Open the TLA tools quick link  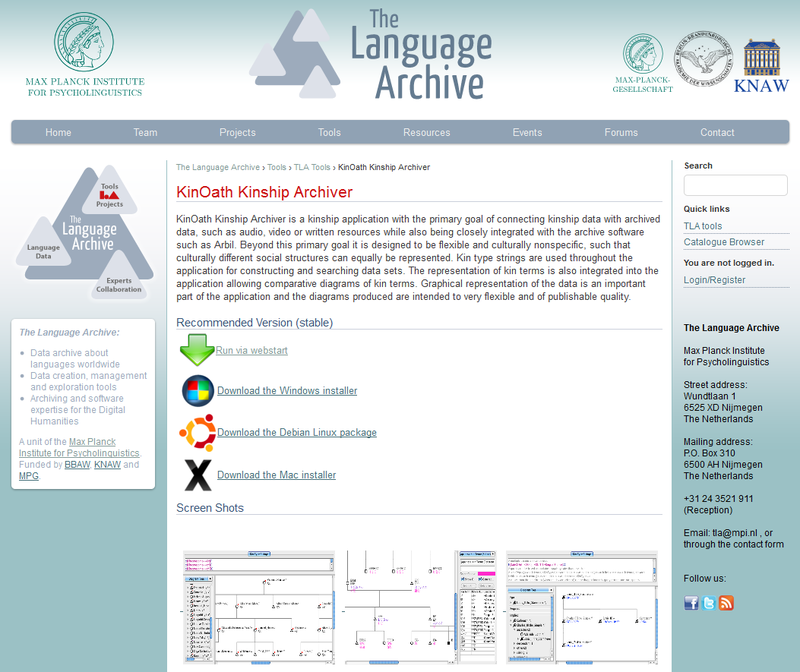(x=703, y=226)
